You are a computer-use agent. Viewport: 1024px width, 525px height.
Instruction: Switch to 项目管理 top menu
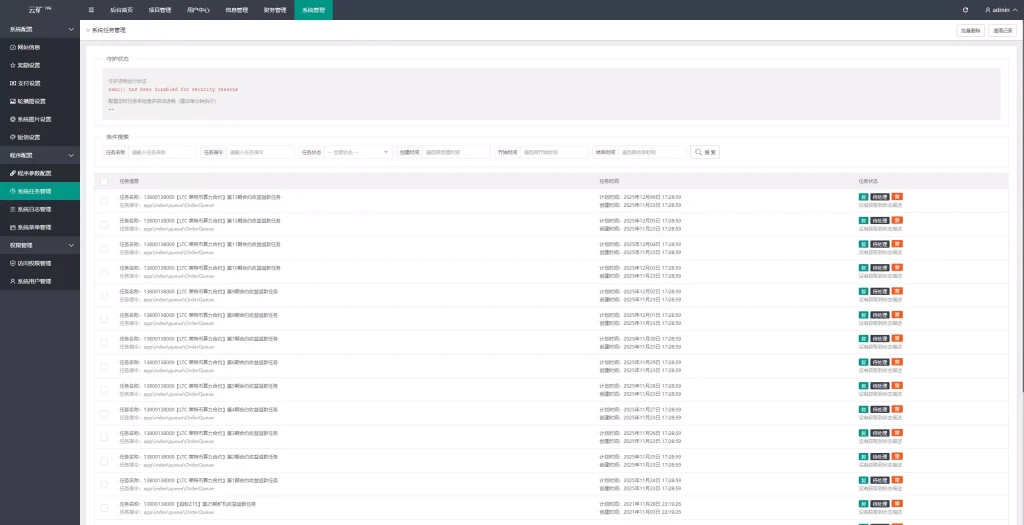(159, 10)
